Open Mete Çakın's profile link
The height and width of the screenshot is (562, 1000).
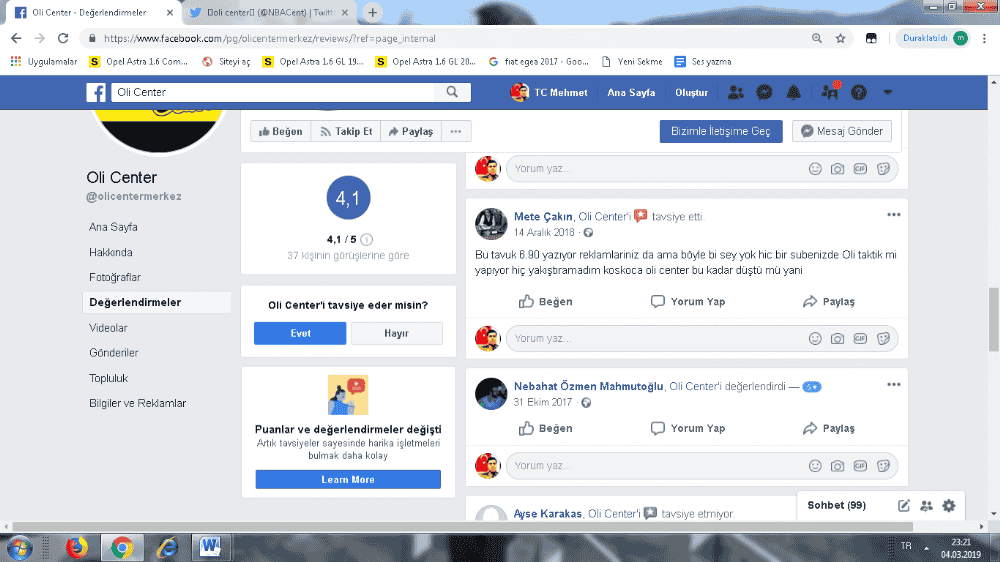(543, 217)
